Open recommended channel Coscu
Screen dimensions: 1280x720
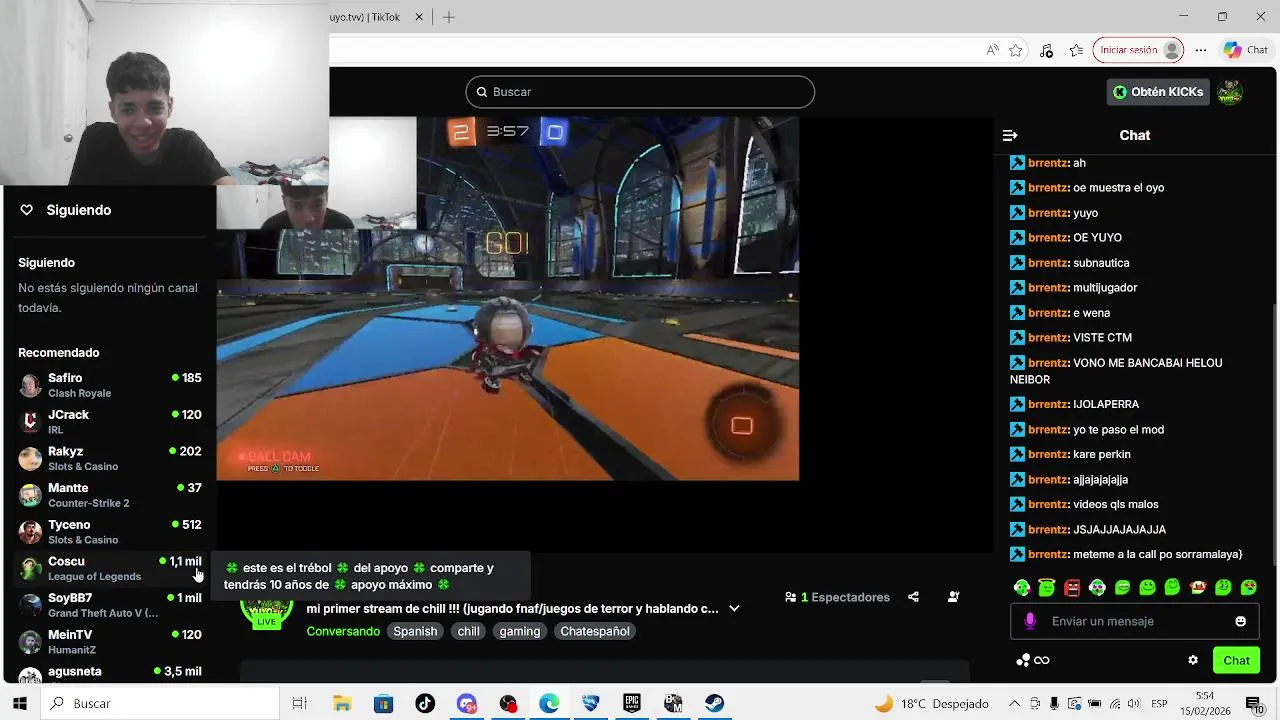pos(110,568)
